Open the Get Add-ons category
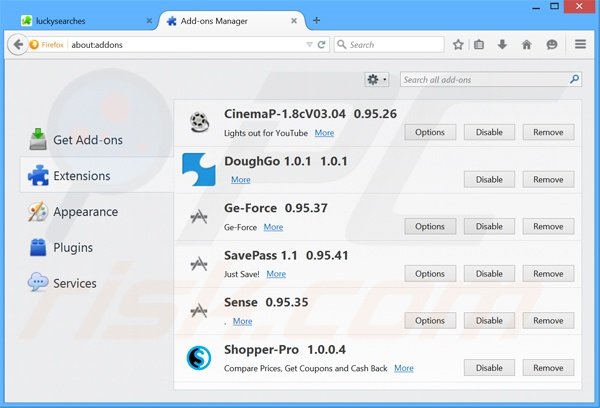Image resolution: width=600 pixels, height=408 pixels. pyautogui.click(x=96, y=140)
